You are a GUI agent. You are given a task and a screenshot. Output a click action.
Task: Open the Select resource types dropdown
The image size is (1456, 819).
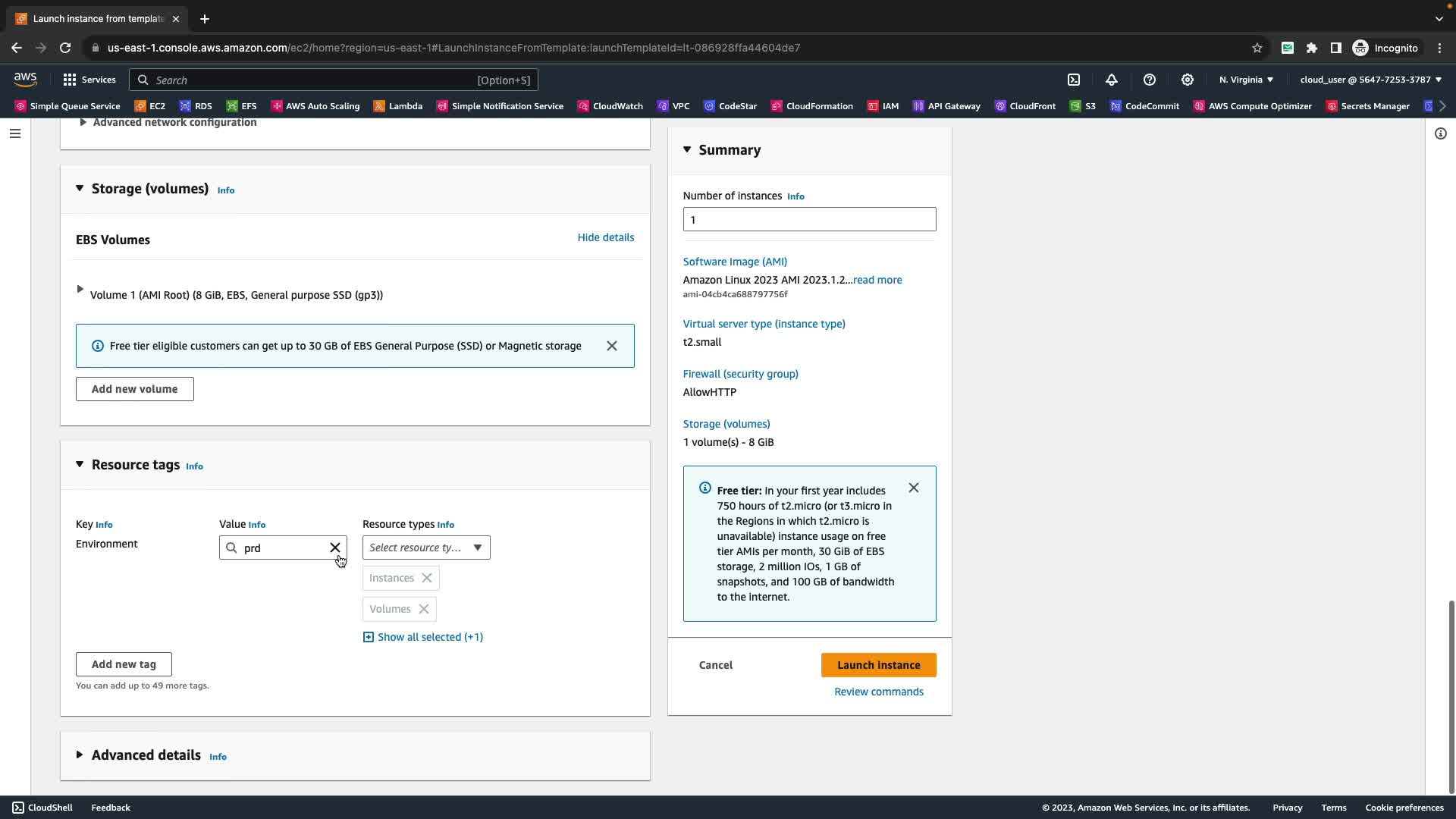coord(426,548)
